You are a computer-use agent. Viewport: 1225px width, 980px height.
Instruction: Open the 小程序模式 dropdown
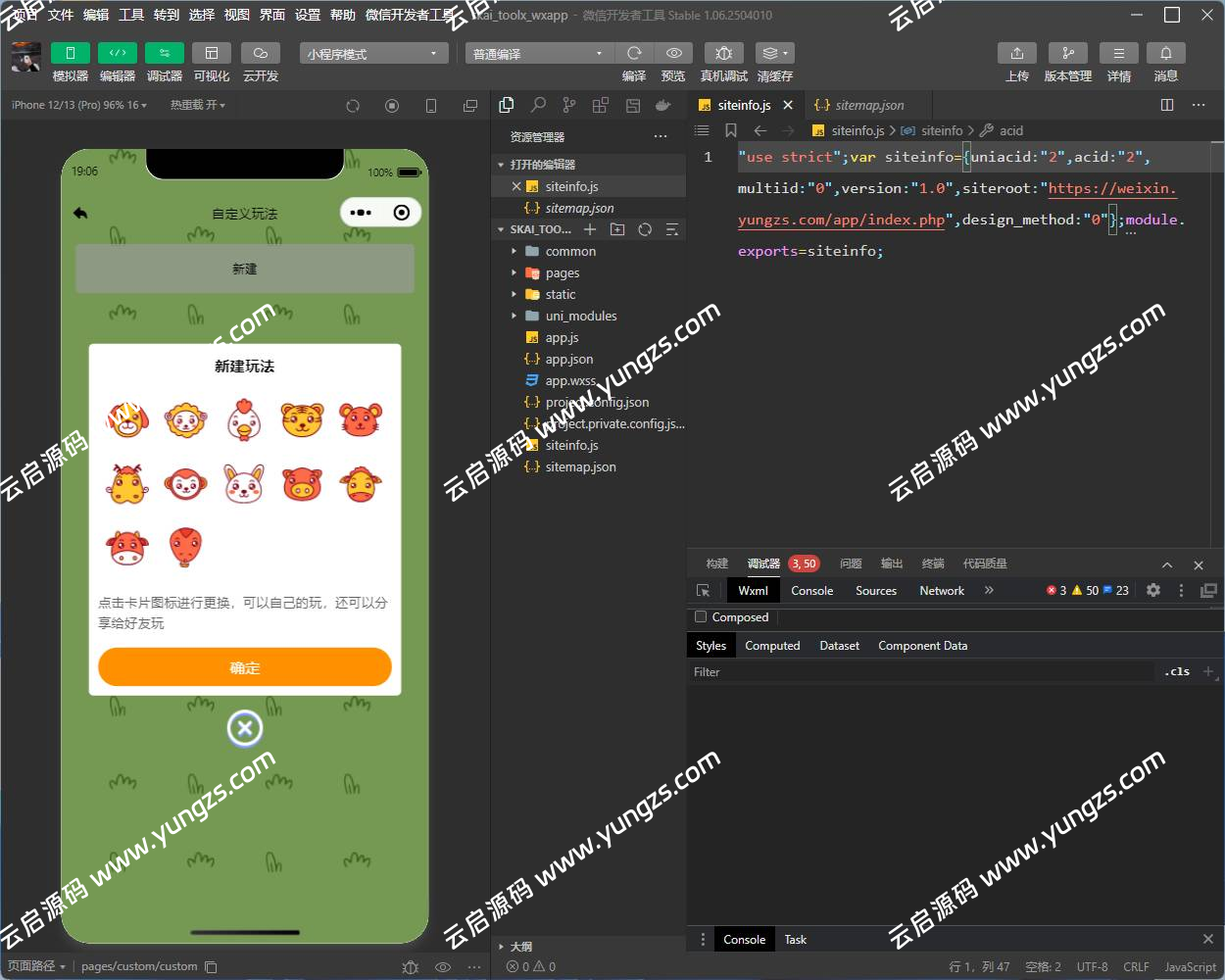point(372,54)
